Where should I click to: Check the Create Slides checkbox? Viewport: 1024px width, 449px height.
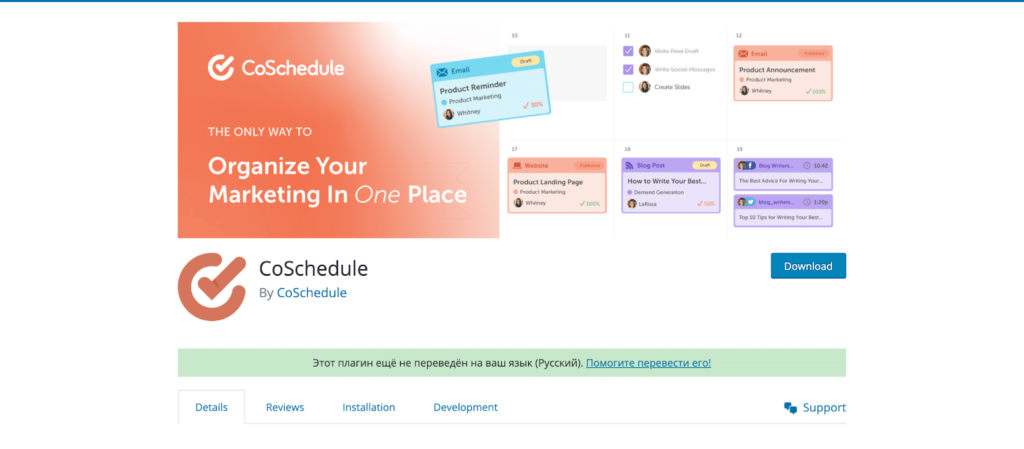[628, 87]
